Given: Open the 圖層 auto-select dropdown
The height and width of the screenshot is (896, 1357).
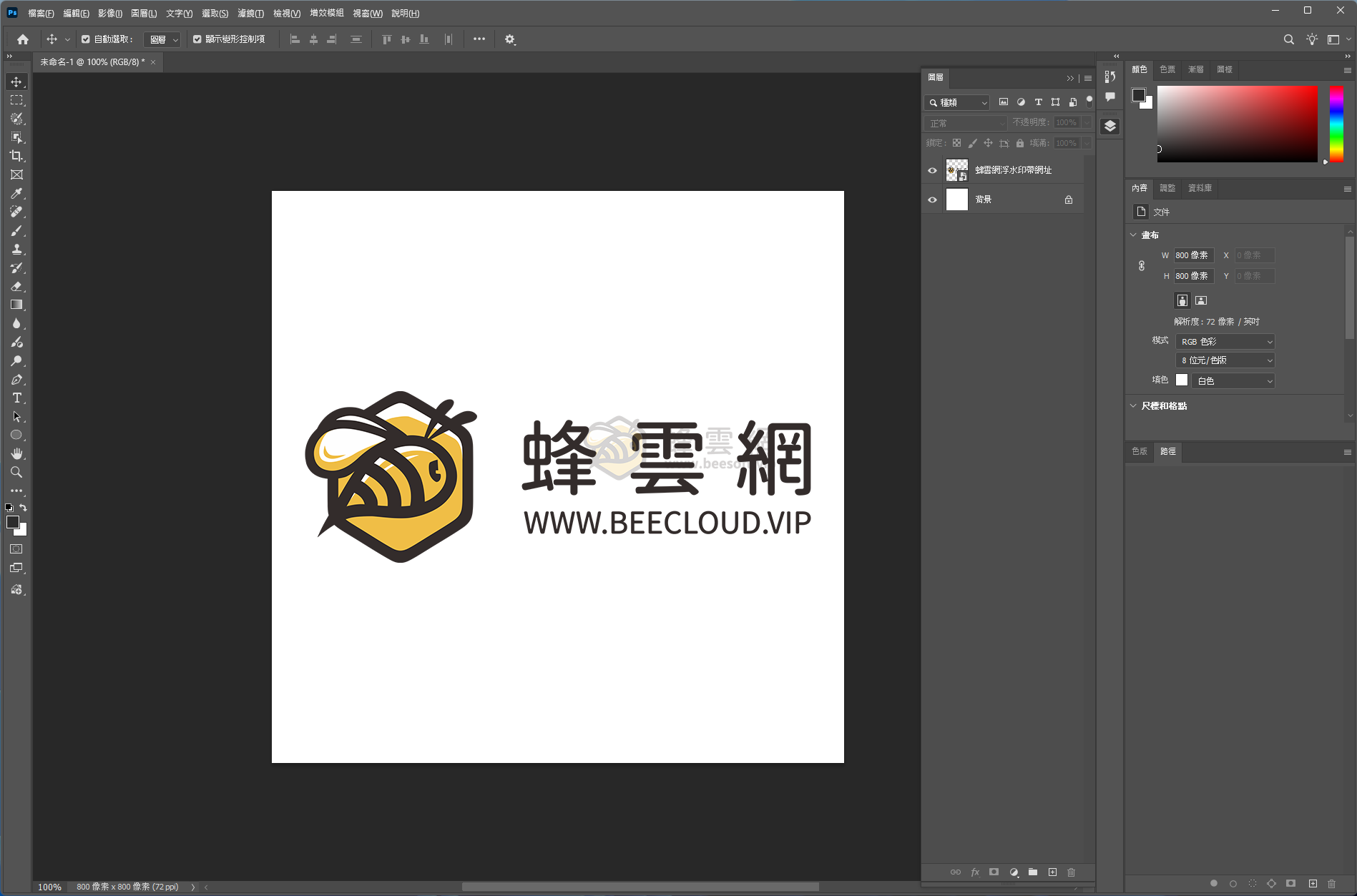Looking at the screenshot, I should coord(162,39).
